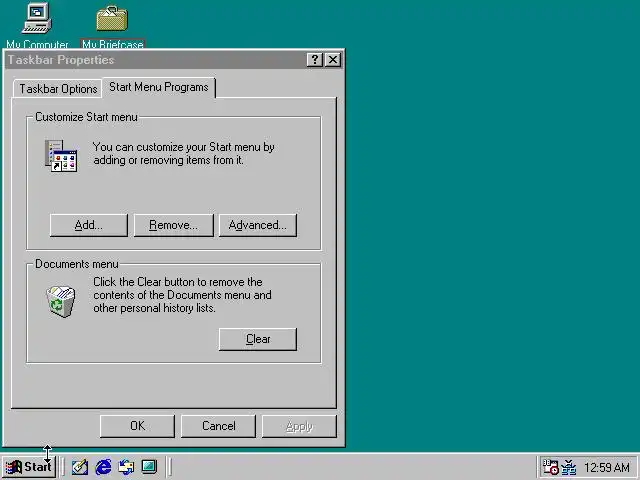Click the recycle bin Documents menu icon
This screenshot has width=640, height=480.
(61, 301)
